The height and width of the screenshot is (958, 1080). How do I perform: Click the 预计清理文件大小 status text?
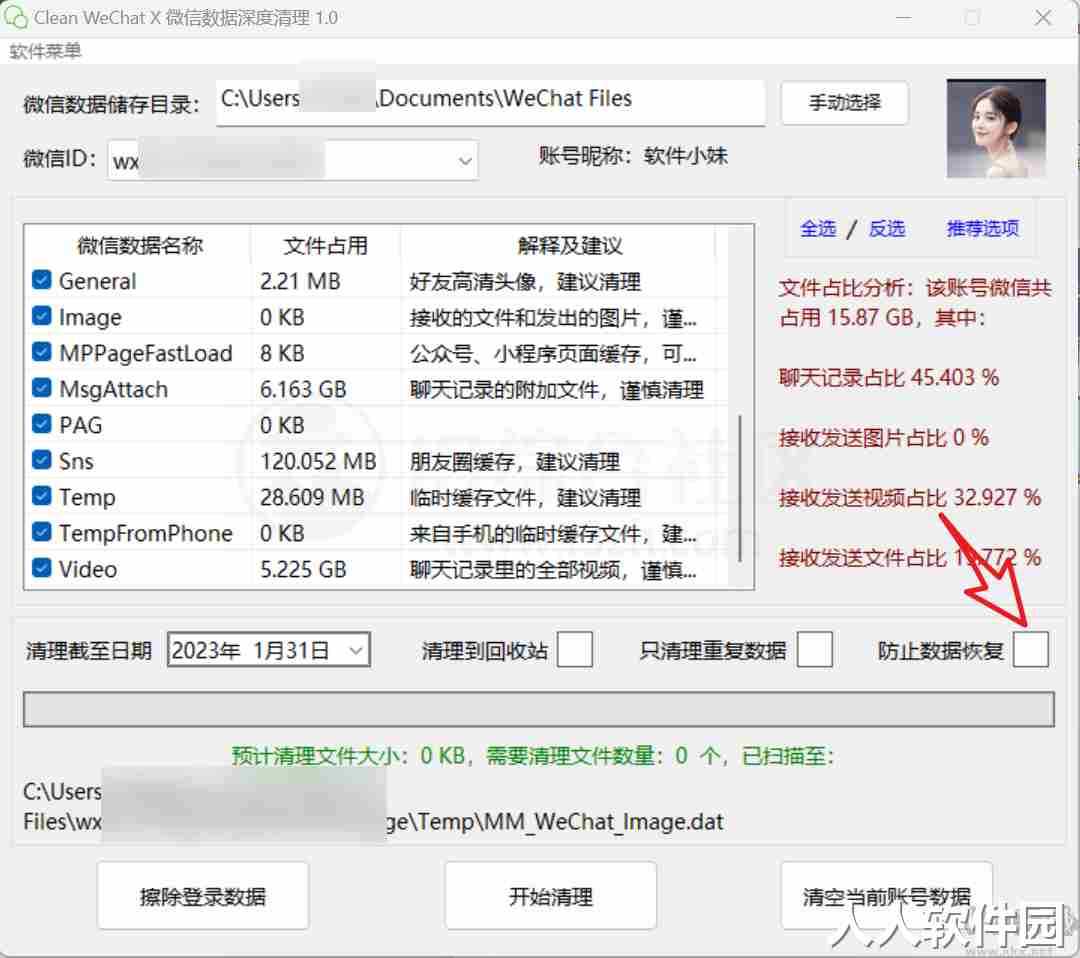click(x=532, y=756)
